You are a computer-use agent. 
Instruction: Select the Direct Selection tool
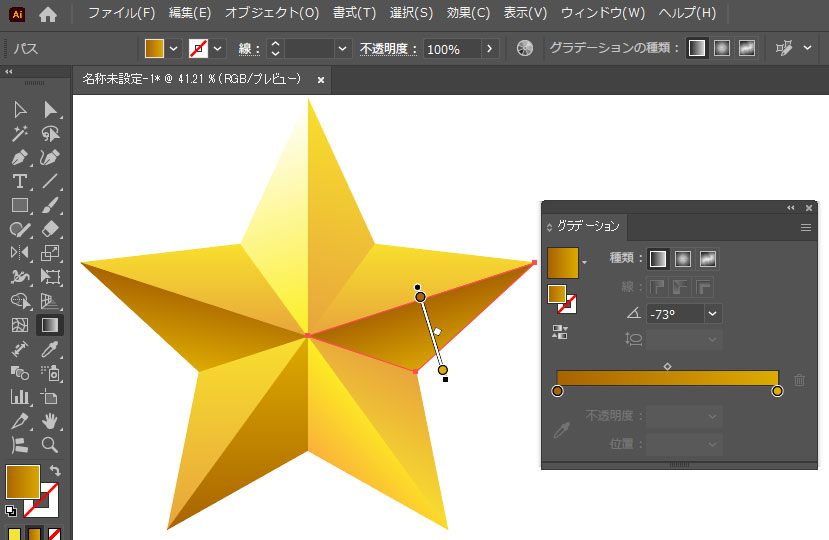50,110
